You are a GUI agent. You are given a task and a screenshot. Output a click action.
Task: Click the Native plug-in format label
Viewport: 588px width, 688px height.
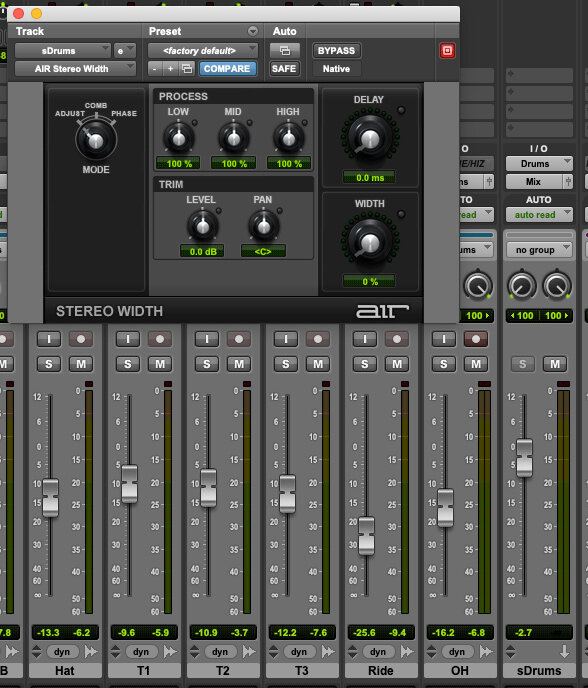[336, 69]
